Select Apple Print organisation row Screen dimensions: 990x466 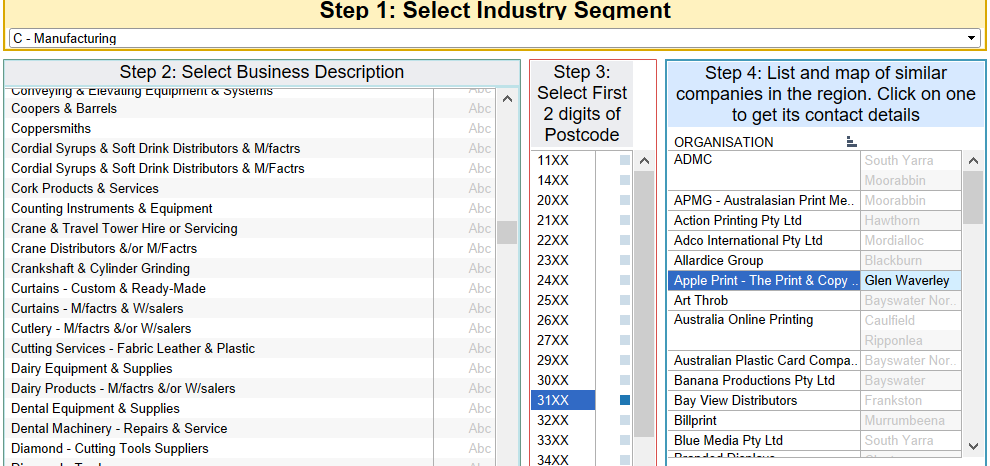pos(763,280)
